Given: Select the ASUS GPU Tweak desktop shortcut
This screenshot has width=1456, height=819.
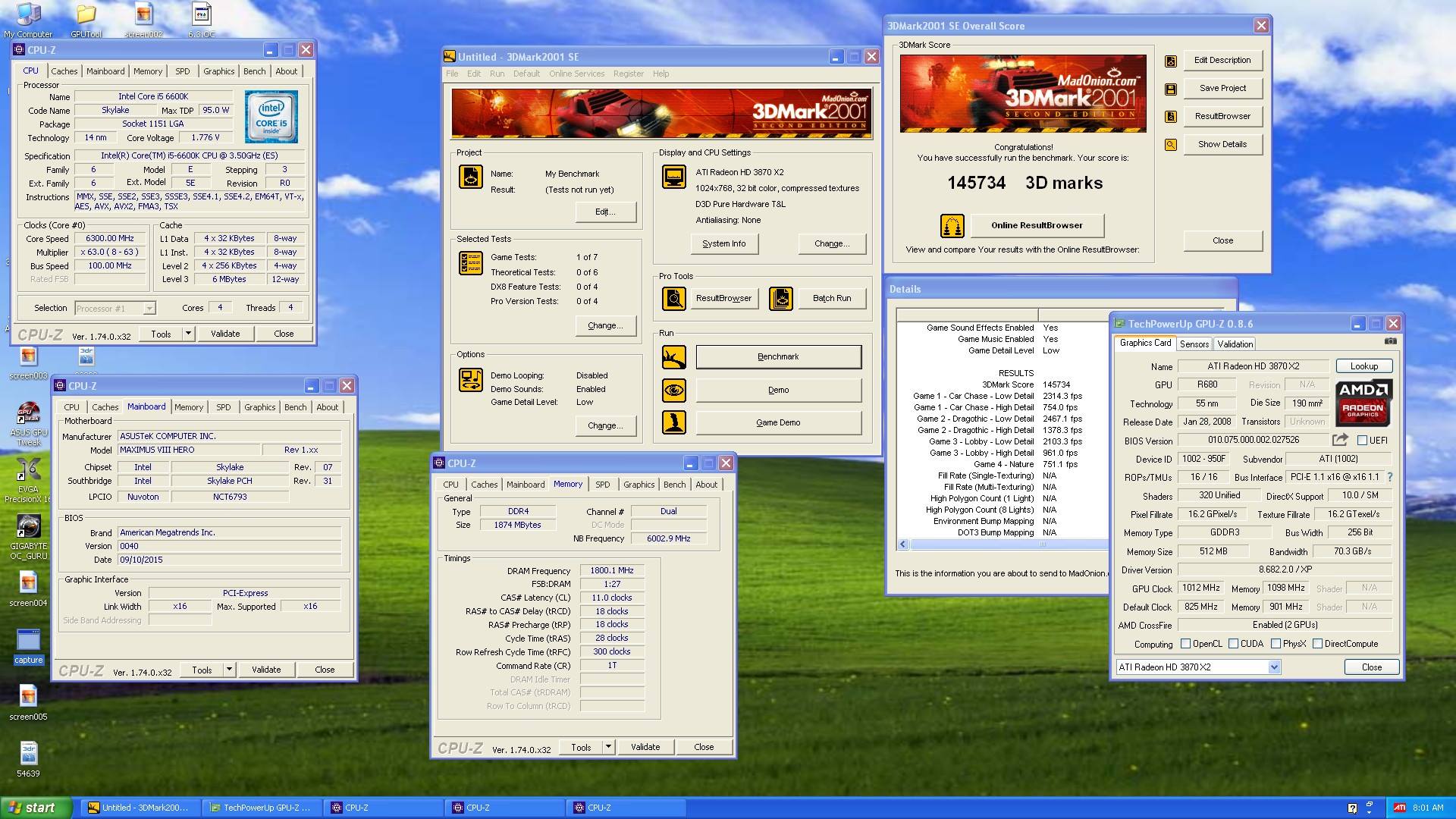Looking at the screenshot, I should coord(28,424).
